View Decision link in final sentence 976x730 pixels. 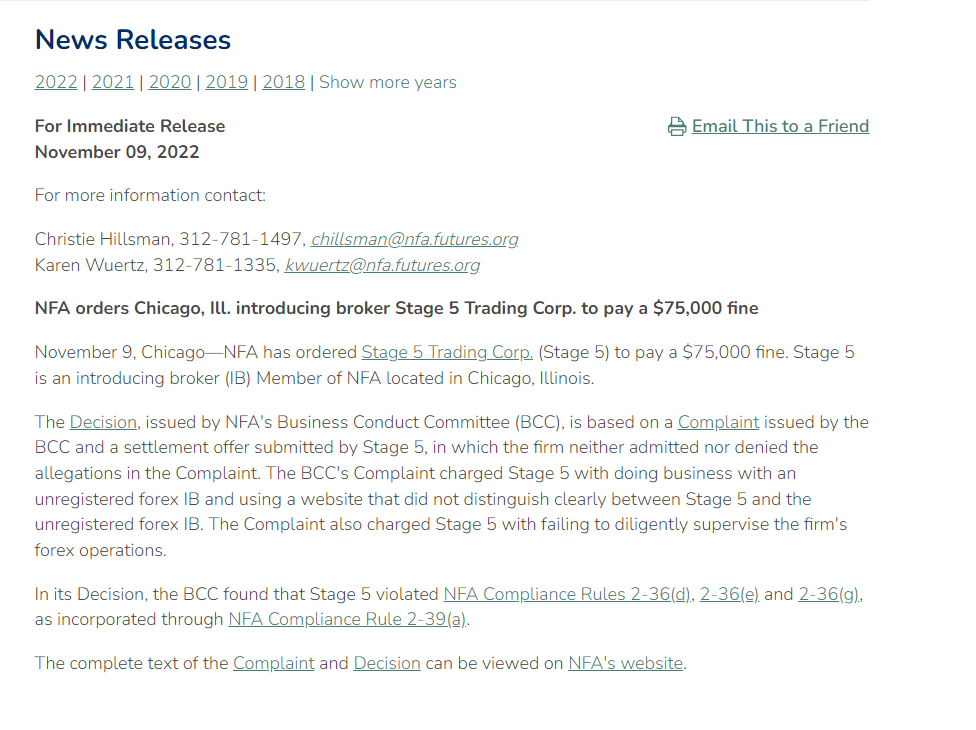(x=387, y=663)
